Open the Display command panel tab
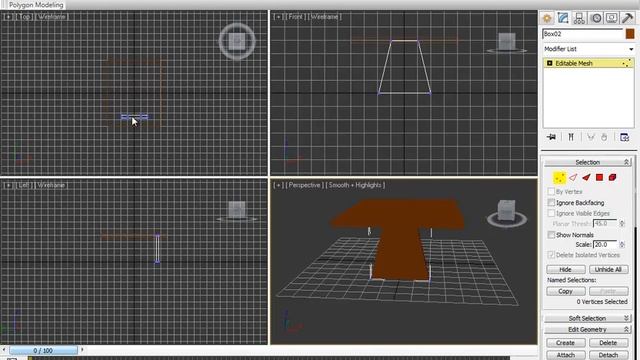This screenshot has width=640, height=360. [611, 18]
